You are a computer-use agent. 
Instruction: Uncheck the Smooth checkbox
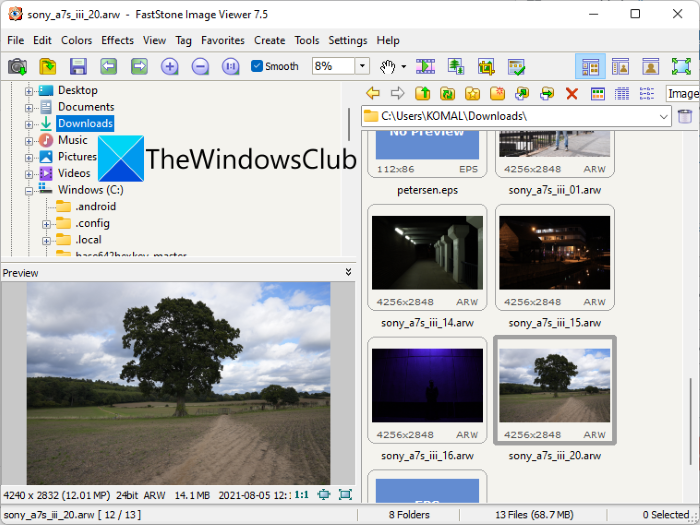257,66
